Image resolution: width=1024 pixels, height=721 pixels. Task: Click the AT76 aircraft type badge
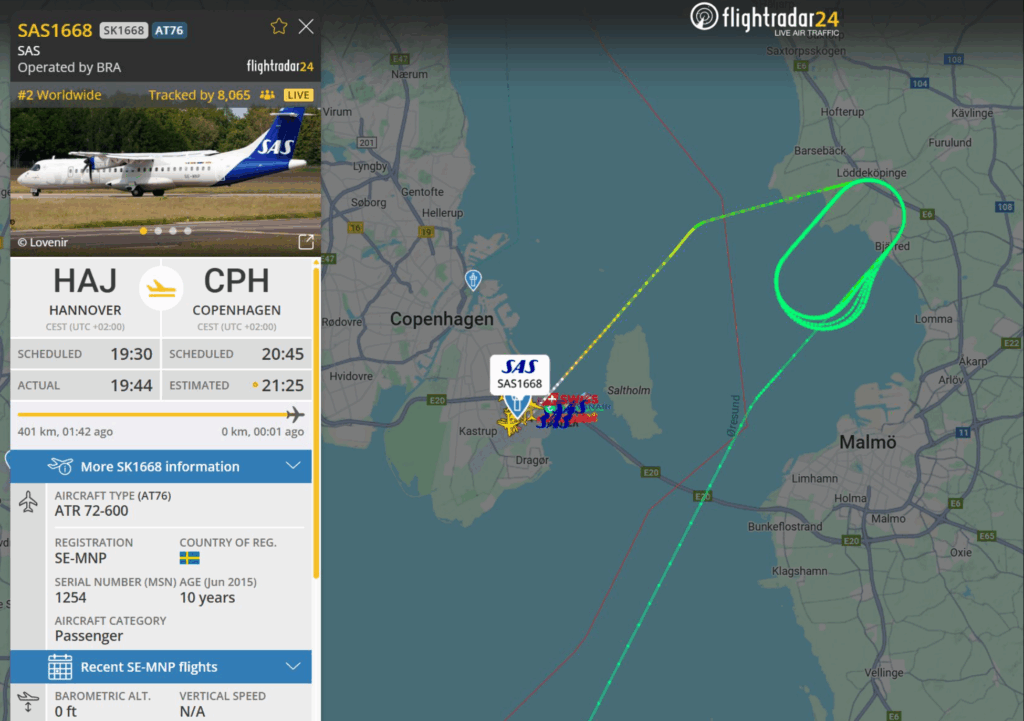(169, 30)
